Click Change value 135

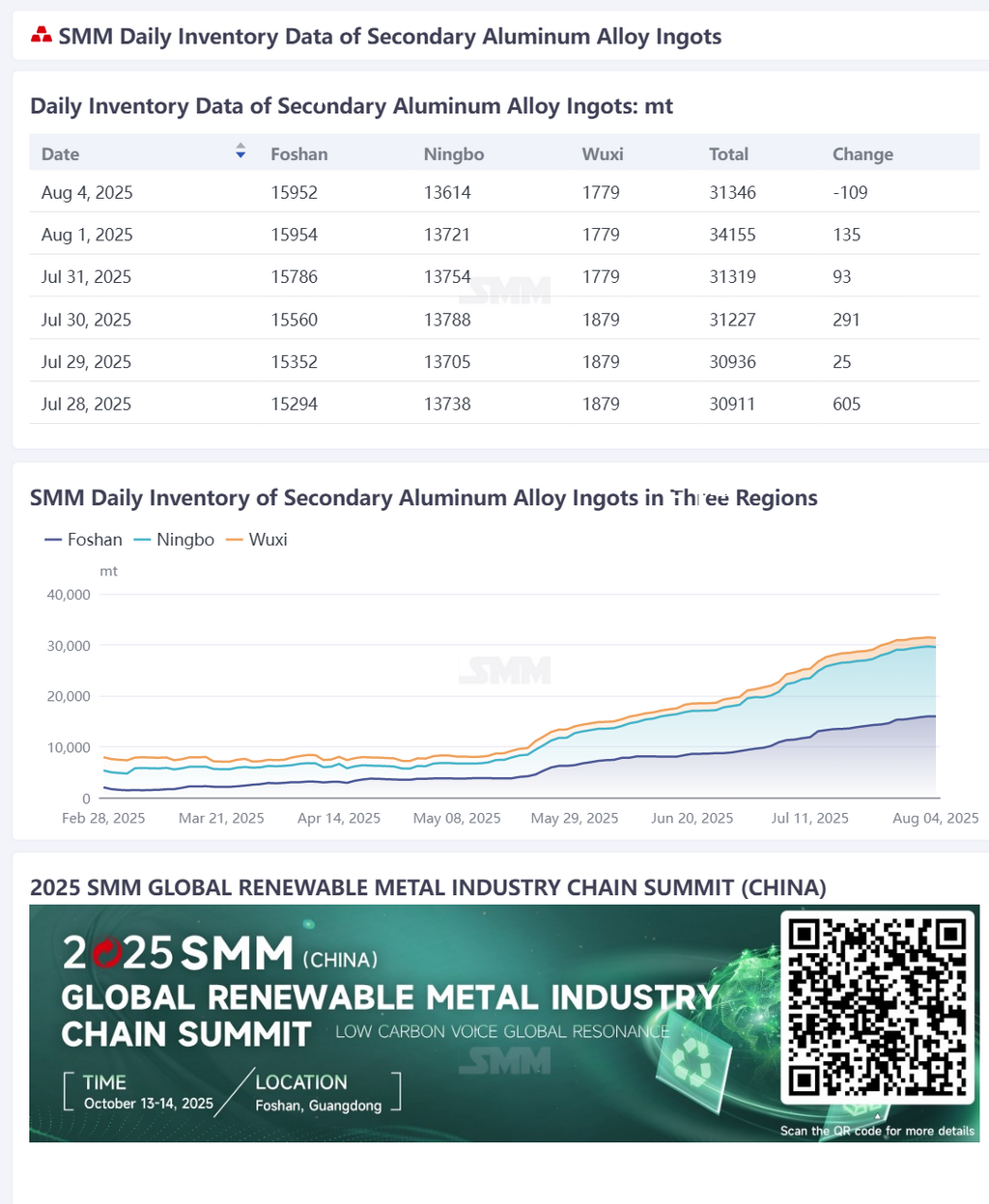point(847,235)
